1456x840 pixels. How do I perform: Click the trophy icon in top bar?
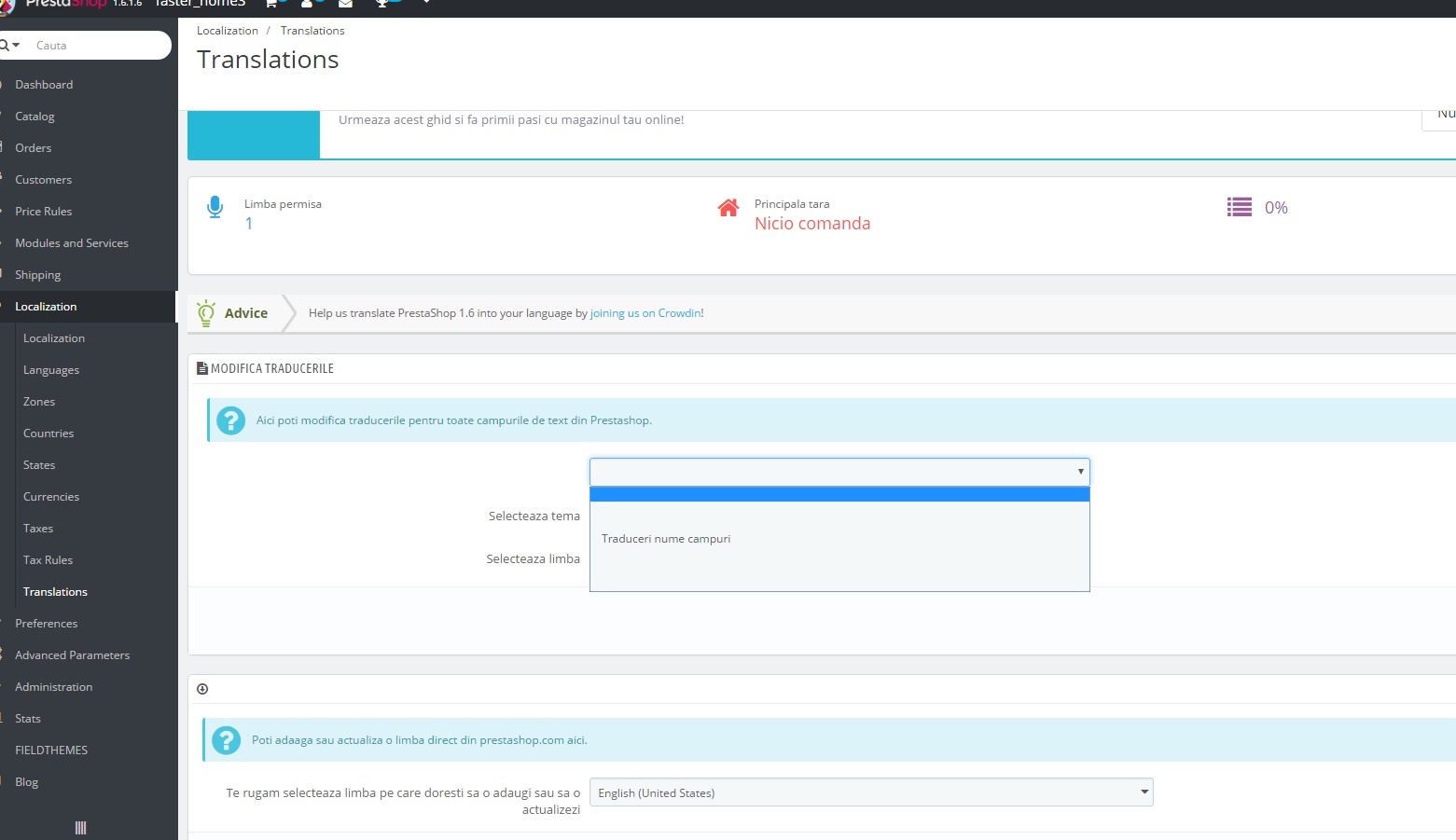[381, 4]
